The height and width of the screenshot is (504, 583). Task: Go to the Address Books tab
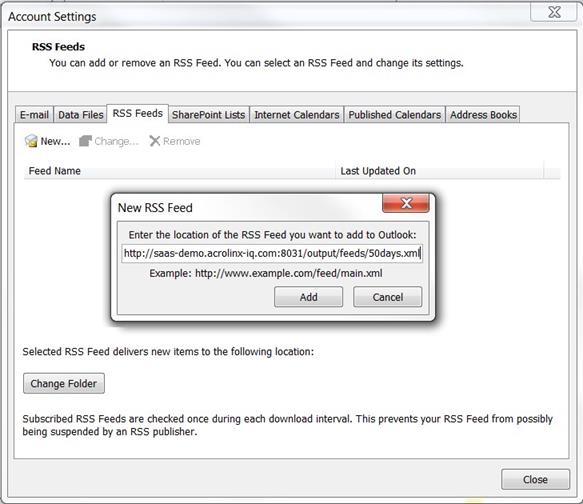[483, 114]
